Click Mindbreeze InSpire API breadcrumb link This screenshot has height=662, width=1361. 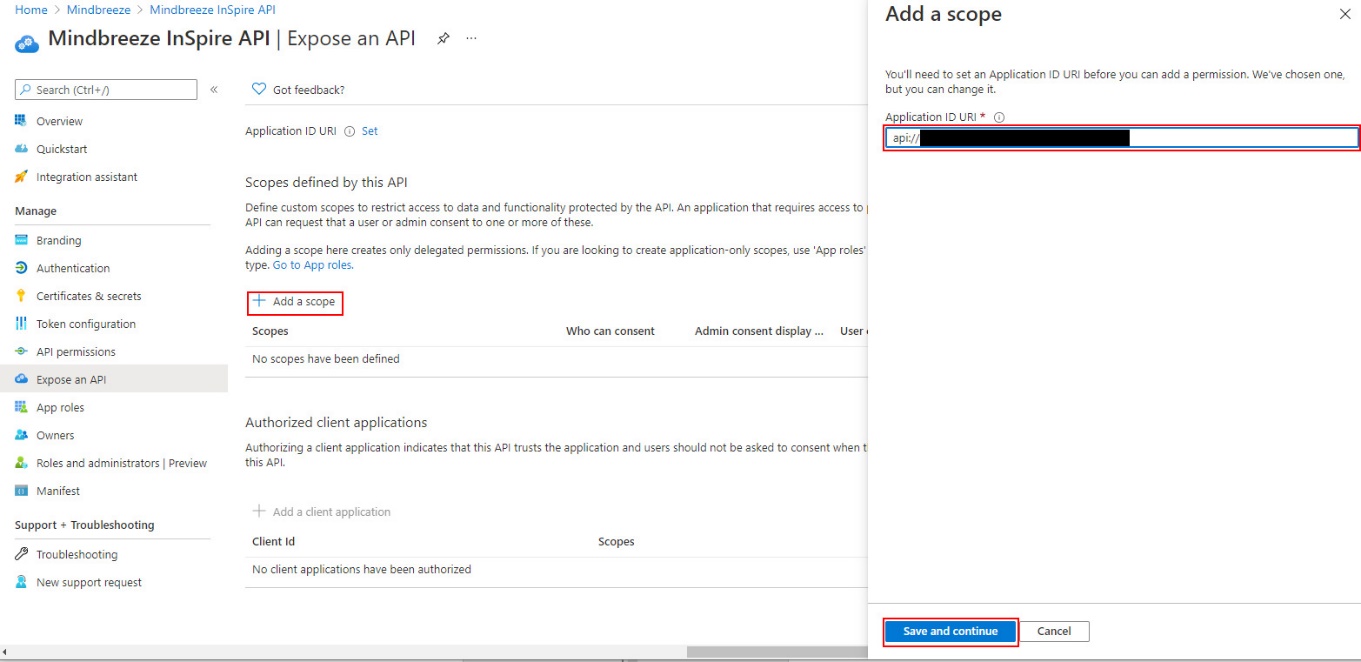212,9
